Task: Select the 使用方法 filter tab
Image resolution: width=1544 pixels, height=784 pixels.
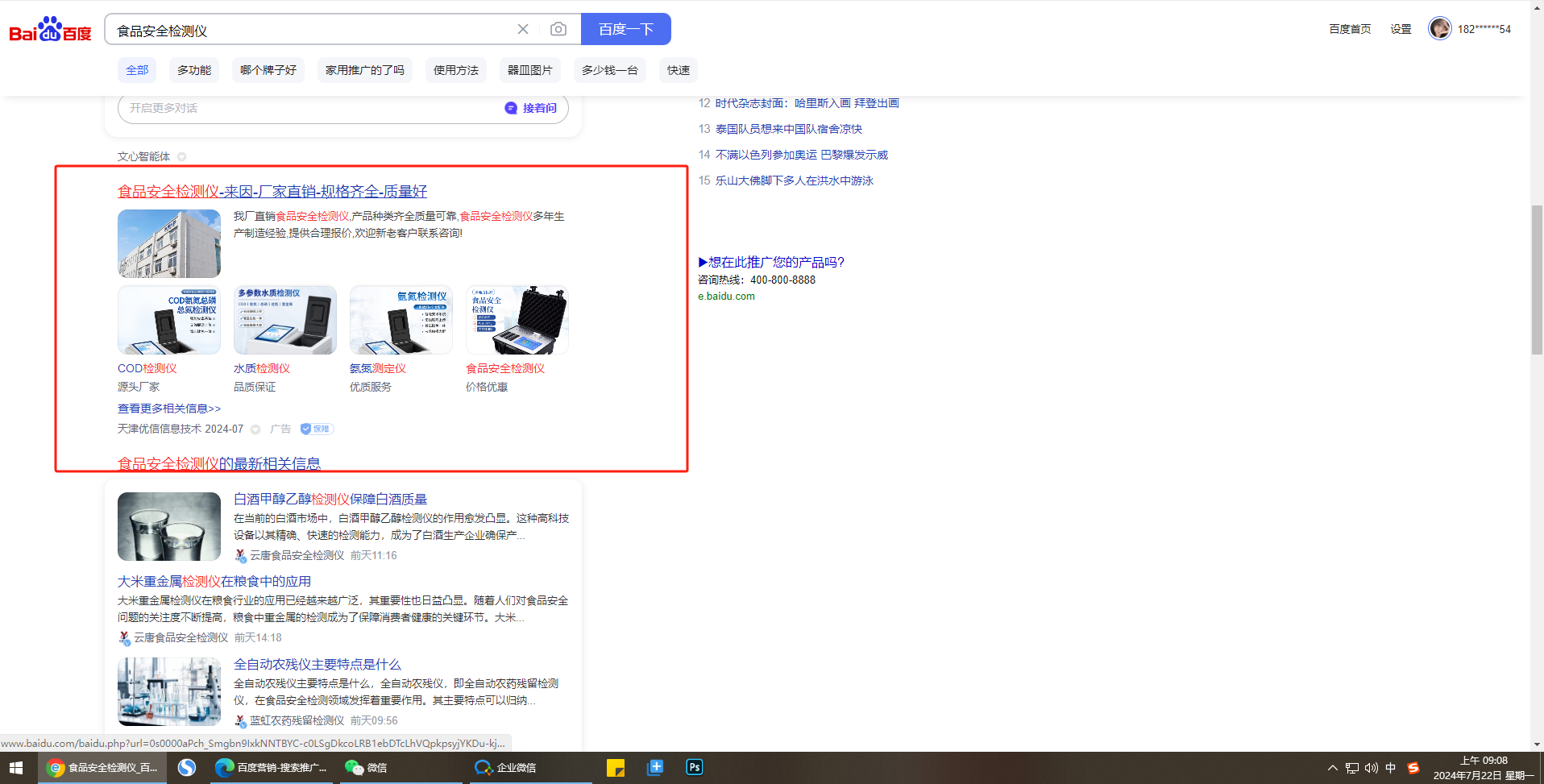Action: coord(456,70)
